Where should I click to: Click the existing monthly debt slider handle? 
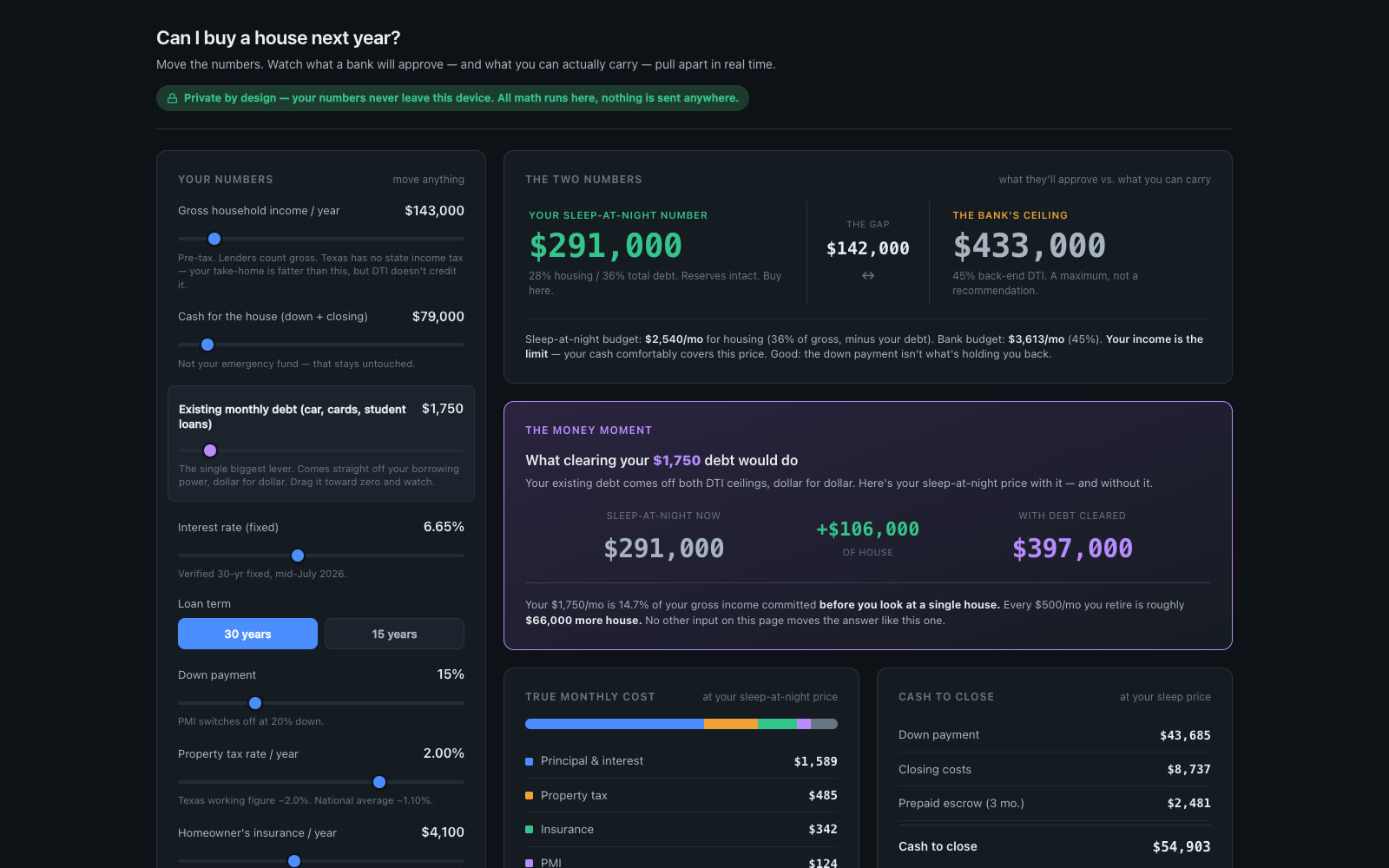click(x=210, y=450)
